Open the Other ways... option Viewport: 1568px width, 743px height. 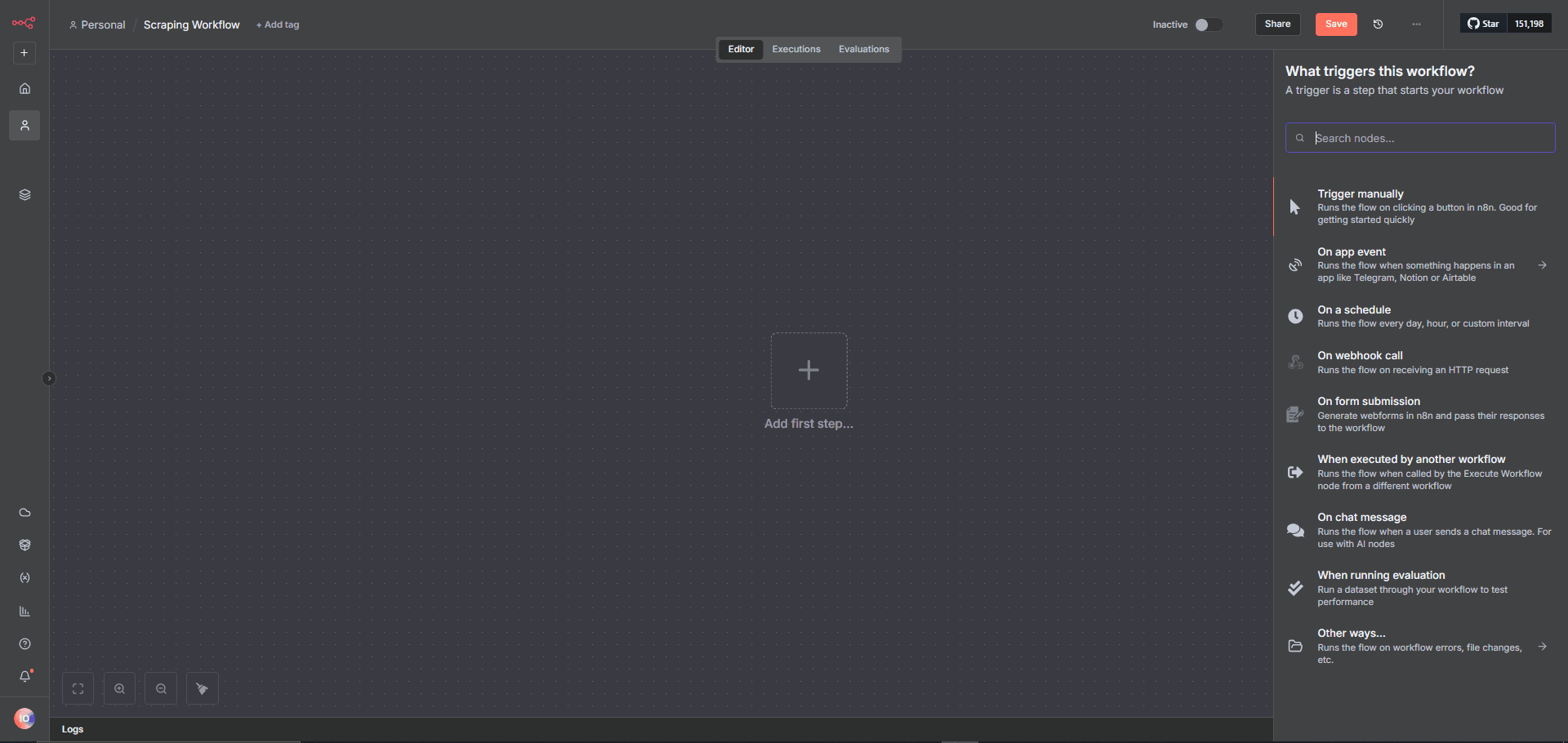[x=1420, y=646]
